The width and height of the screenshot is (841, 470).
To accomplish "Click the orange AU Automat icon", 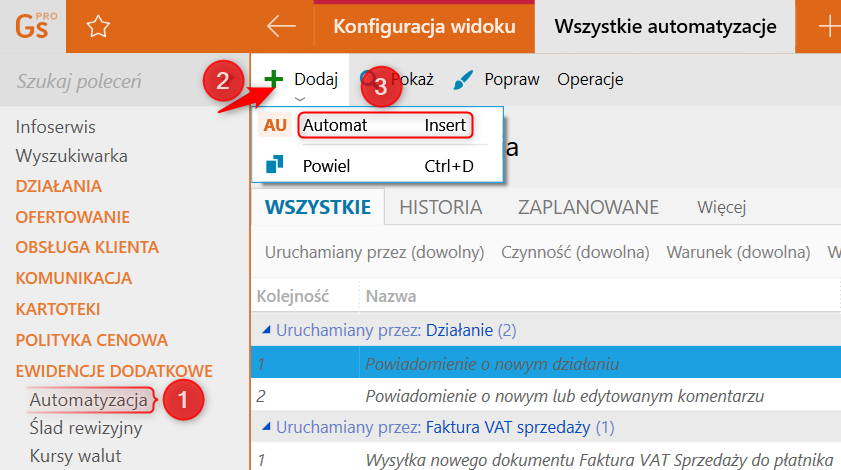I will [275, 126].
